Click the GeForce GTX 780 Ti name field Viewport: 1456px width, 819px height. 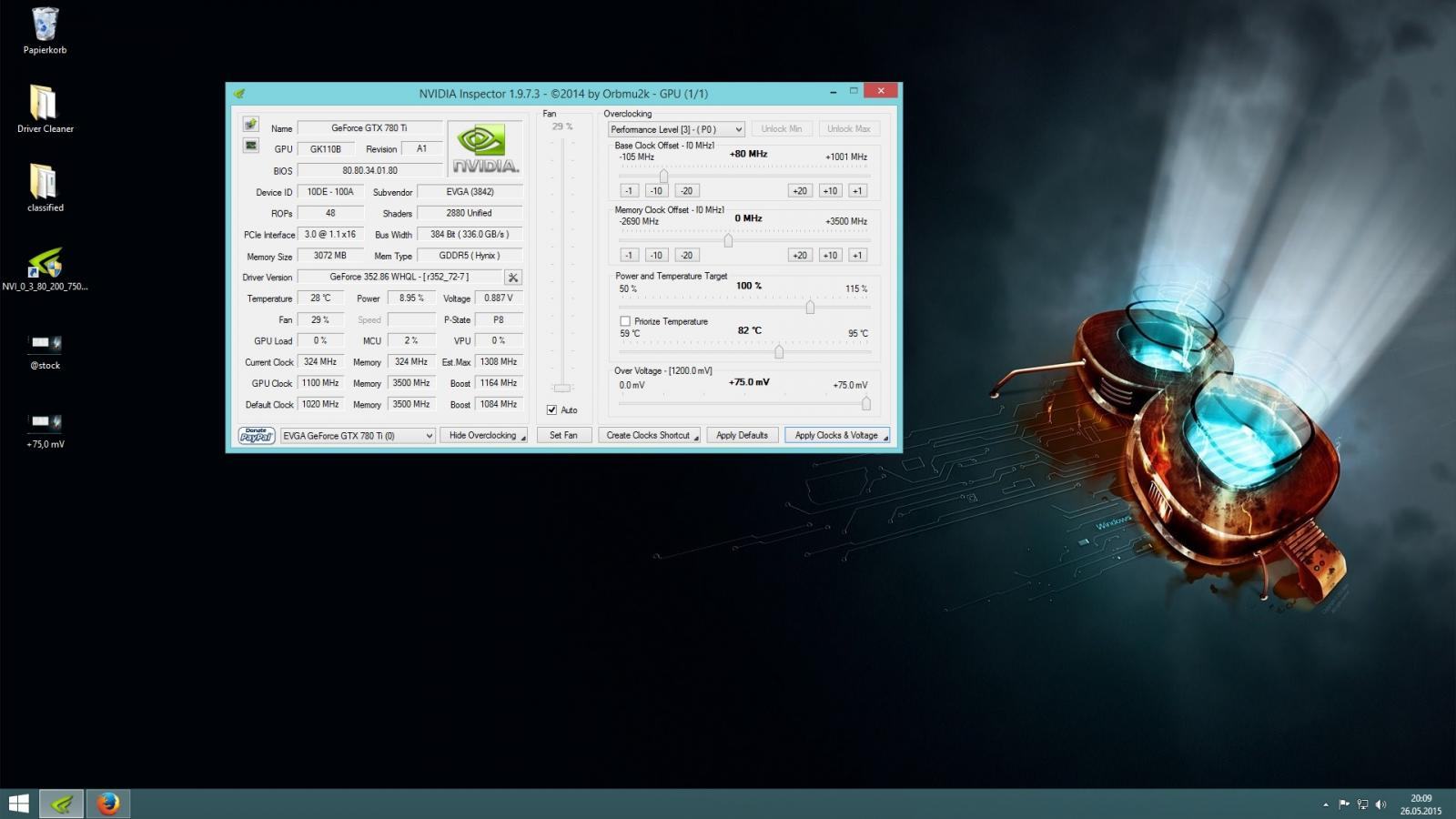[369, 128]
